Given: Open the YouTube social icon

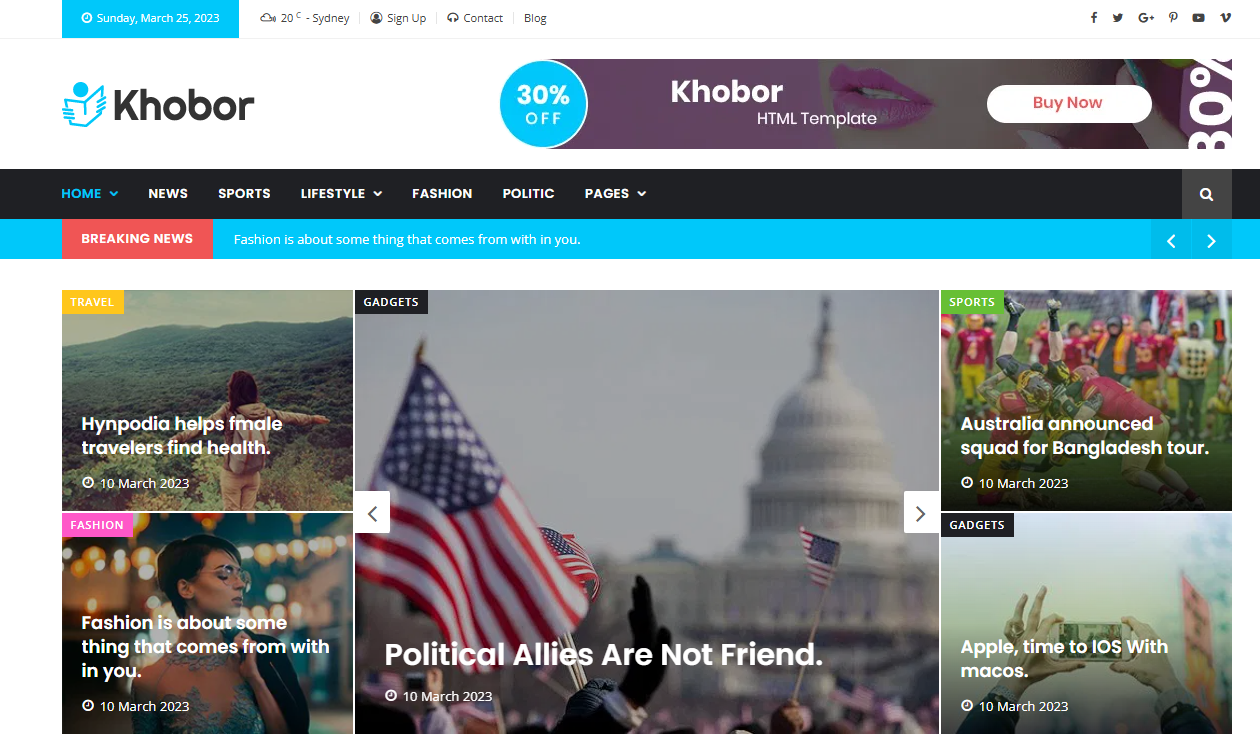Looking at the screenshot, I should [x=1198, y=18].
